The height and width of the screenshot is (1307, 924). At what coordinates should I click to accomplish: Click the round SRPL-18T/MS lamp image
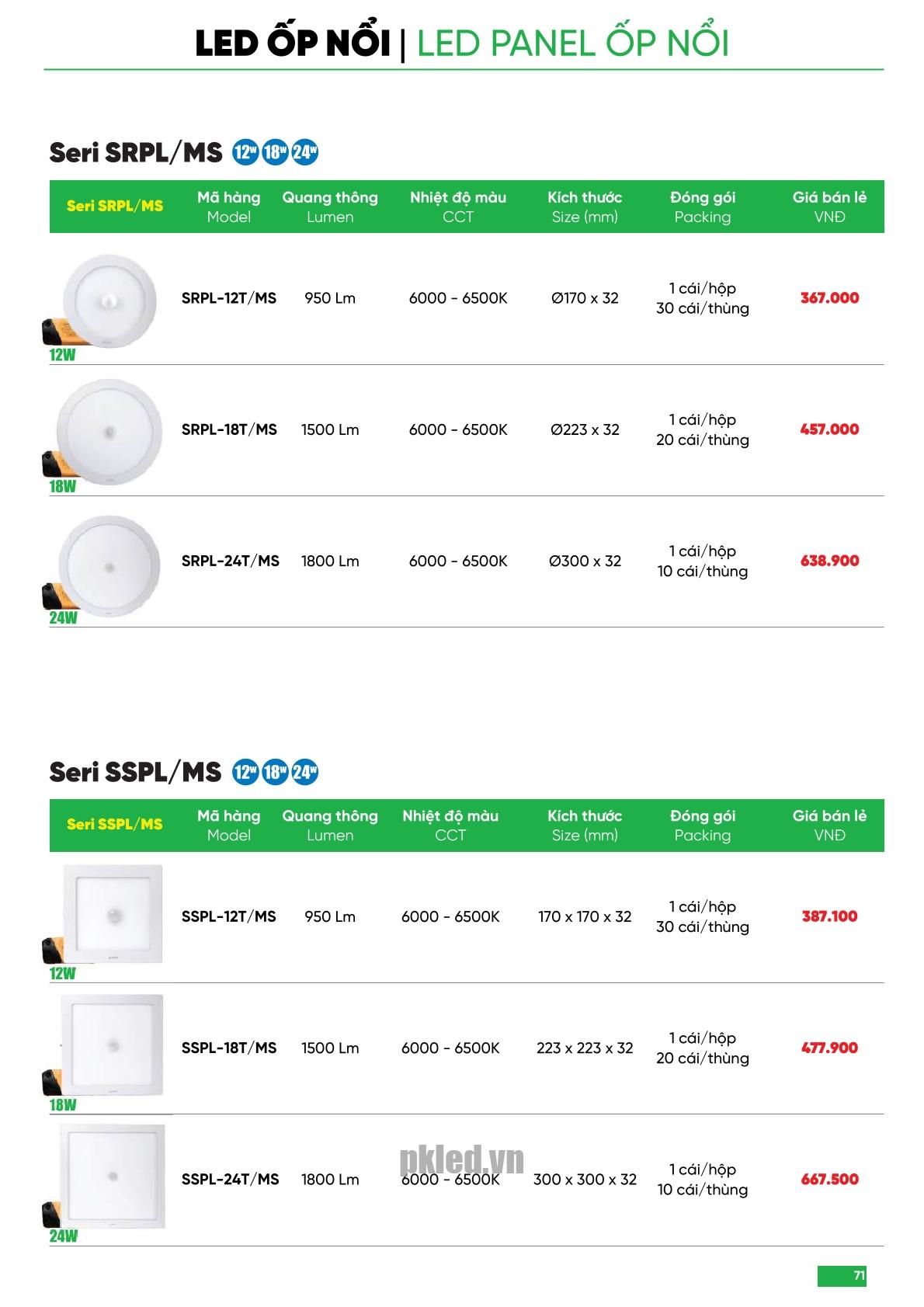pyautogui.click(x=109, y=431)
